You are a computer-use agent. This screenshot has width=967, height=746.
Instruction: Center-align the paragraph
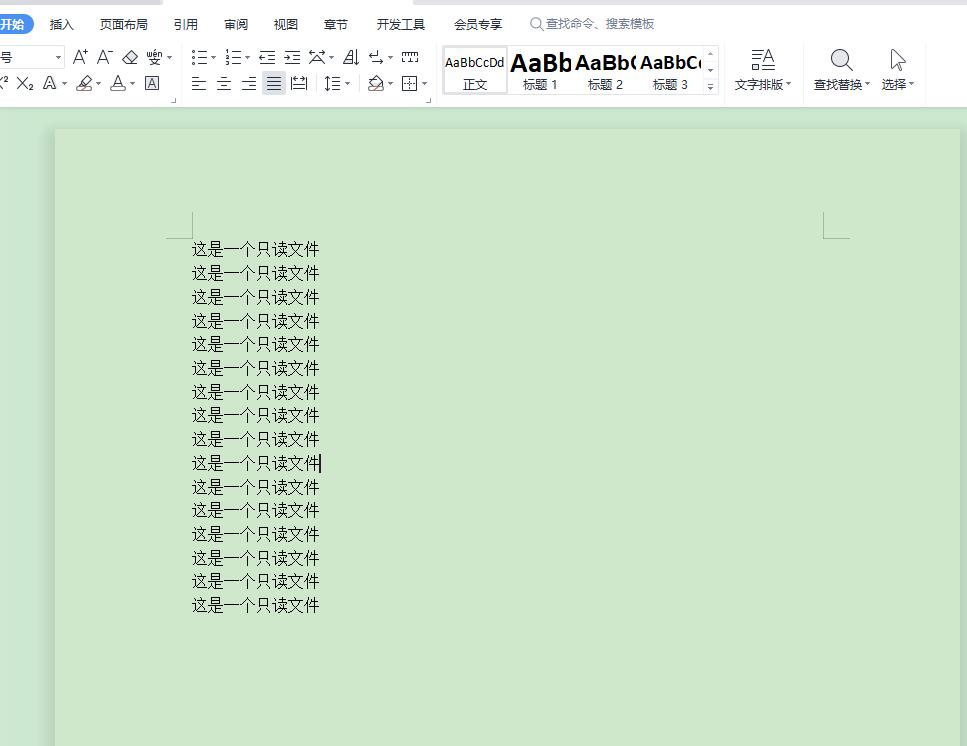[x=224, y=83]
